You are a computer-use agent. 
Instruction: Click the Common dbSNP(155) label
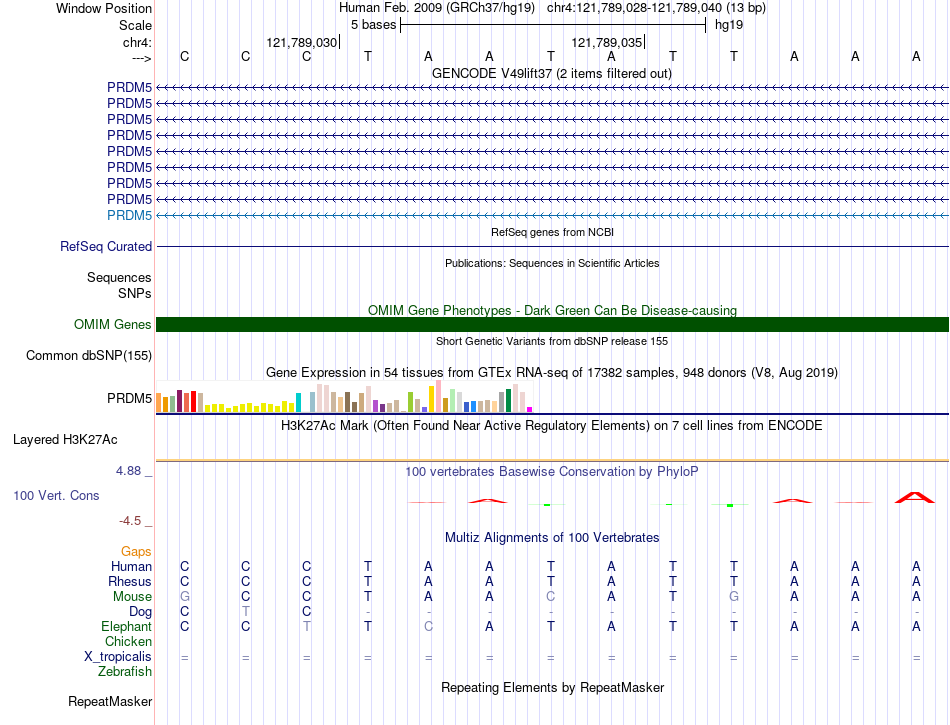(89, 356)
